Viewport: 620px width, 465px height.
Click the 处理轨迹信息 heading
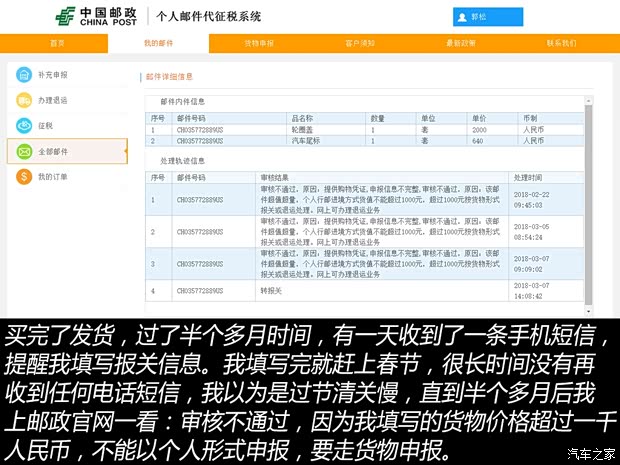pos(183,161)
